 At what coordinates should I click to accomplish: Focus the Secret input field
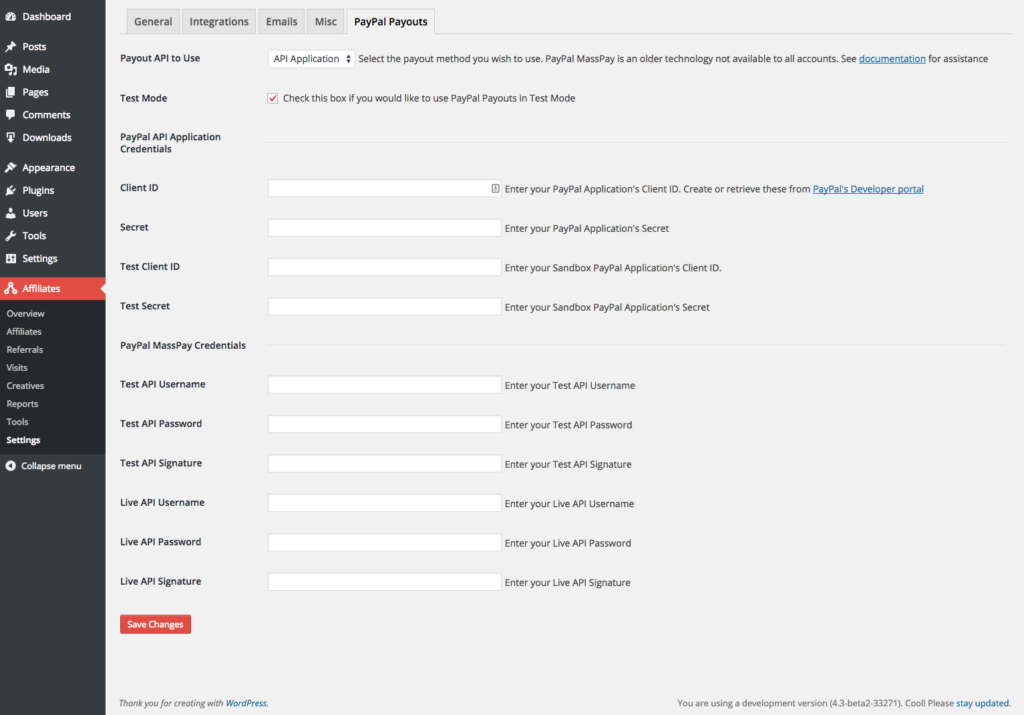[x=384, y=228]
